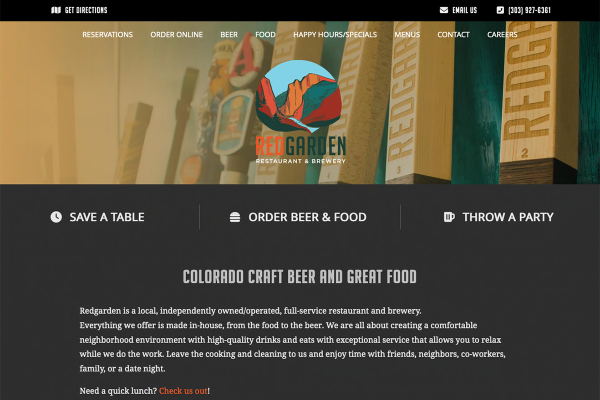Open the Menus navigation link
Image resolution: width=600 pixels, height=400 pixels.
coord(407,34)
